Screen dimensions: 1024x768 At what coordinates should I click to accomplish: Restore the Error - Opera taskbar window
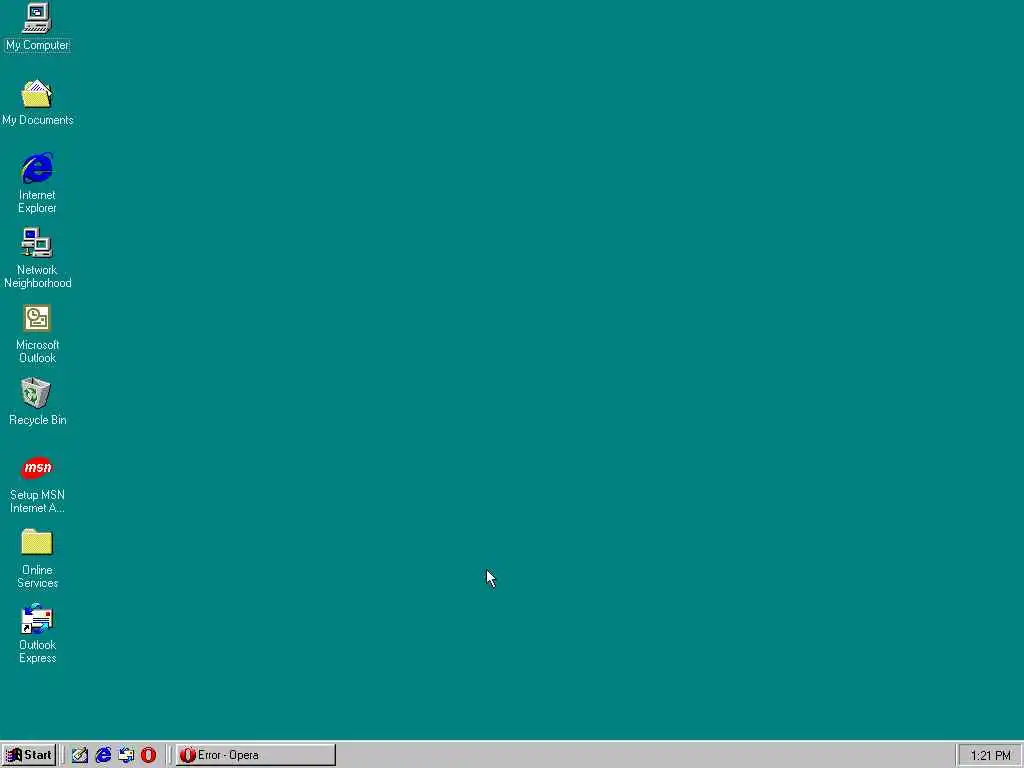(255, 755)
